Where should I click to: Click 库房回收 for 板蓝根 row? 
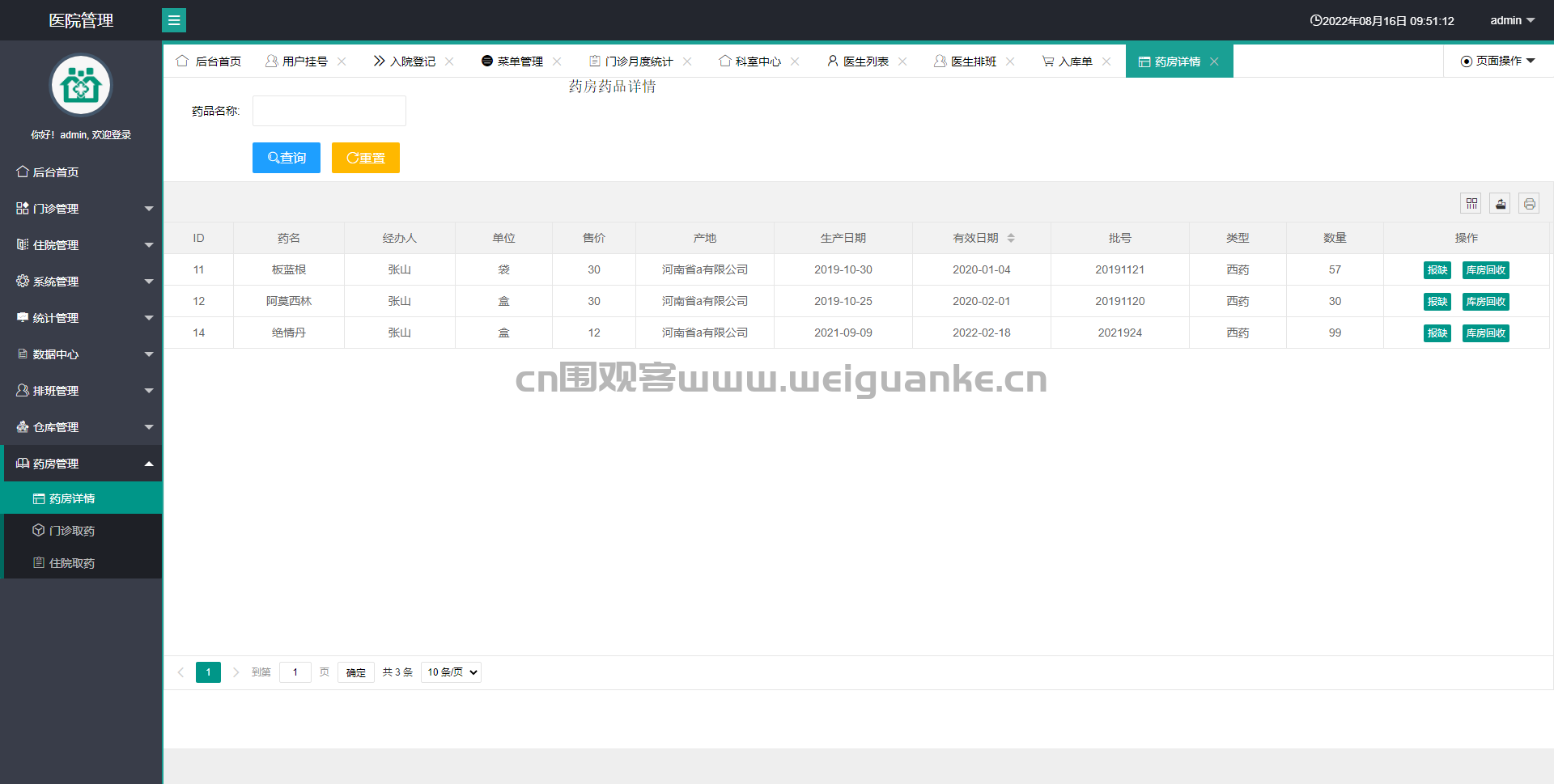pos(1486,270)
